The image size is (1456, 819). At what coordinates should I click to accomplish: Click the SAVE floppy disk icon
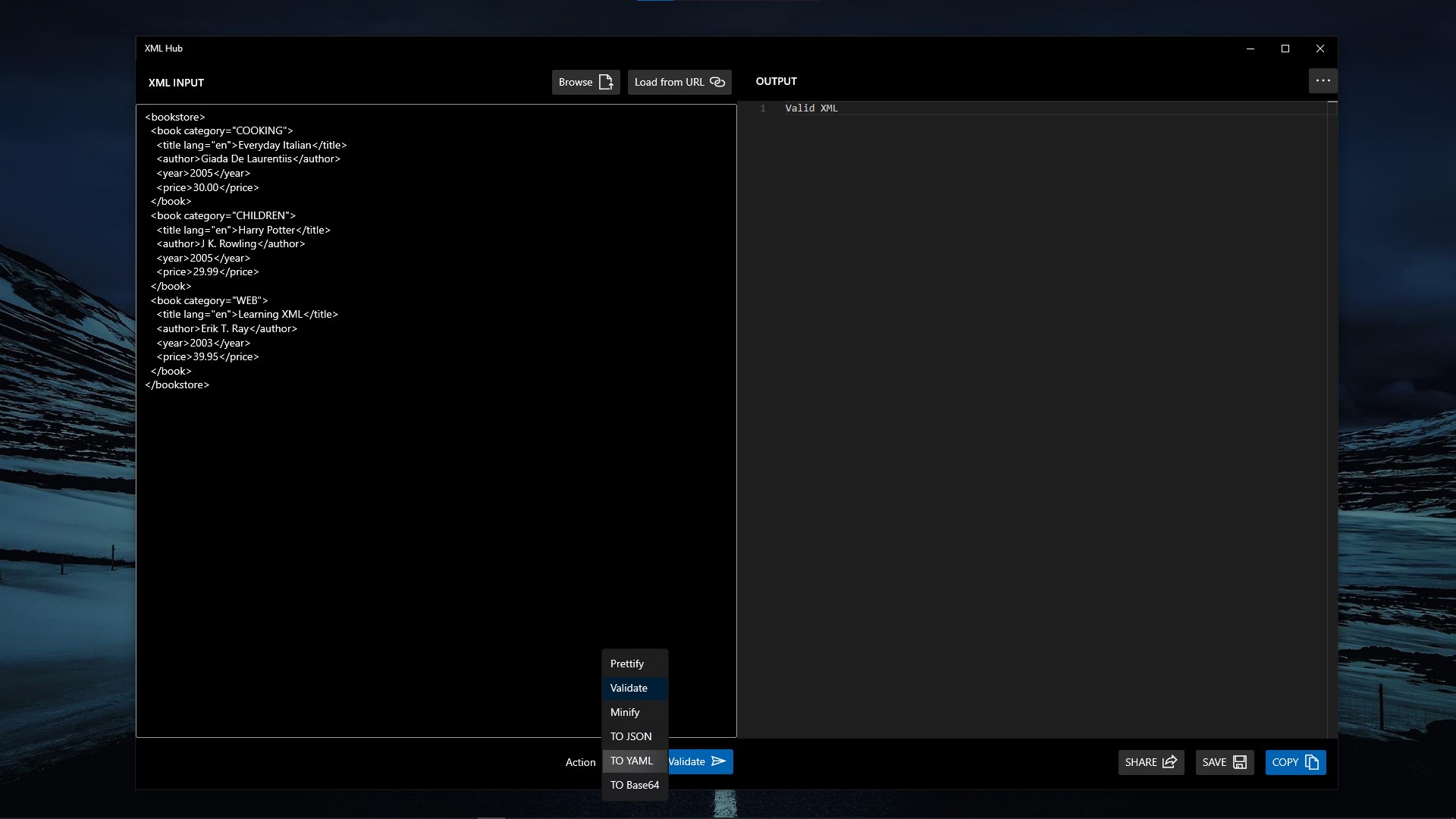click(x=1240, y=762)
